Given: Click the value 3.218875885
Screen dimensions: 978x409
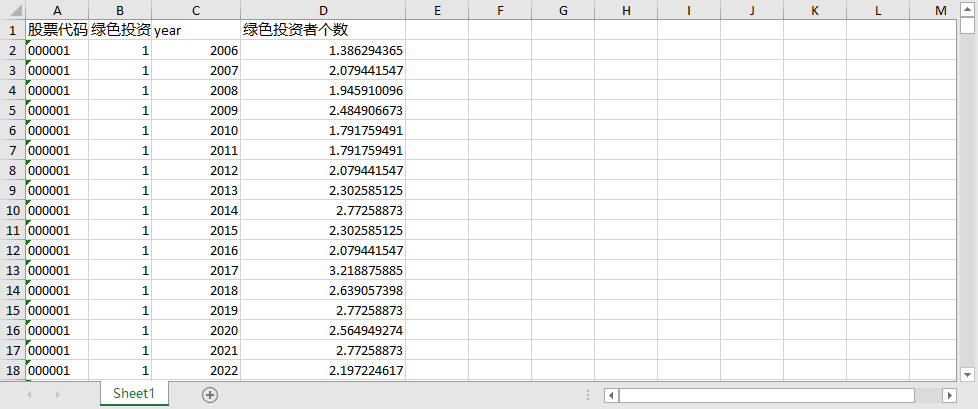Looking at the screenshot, I should point(323,271).
